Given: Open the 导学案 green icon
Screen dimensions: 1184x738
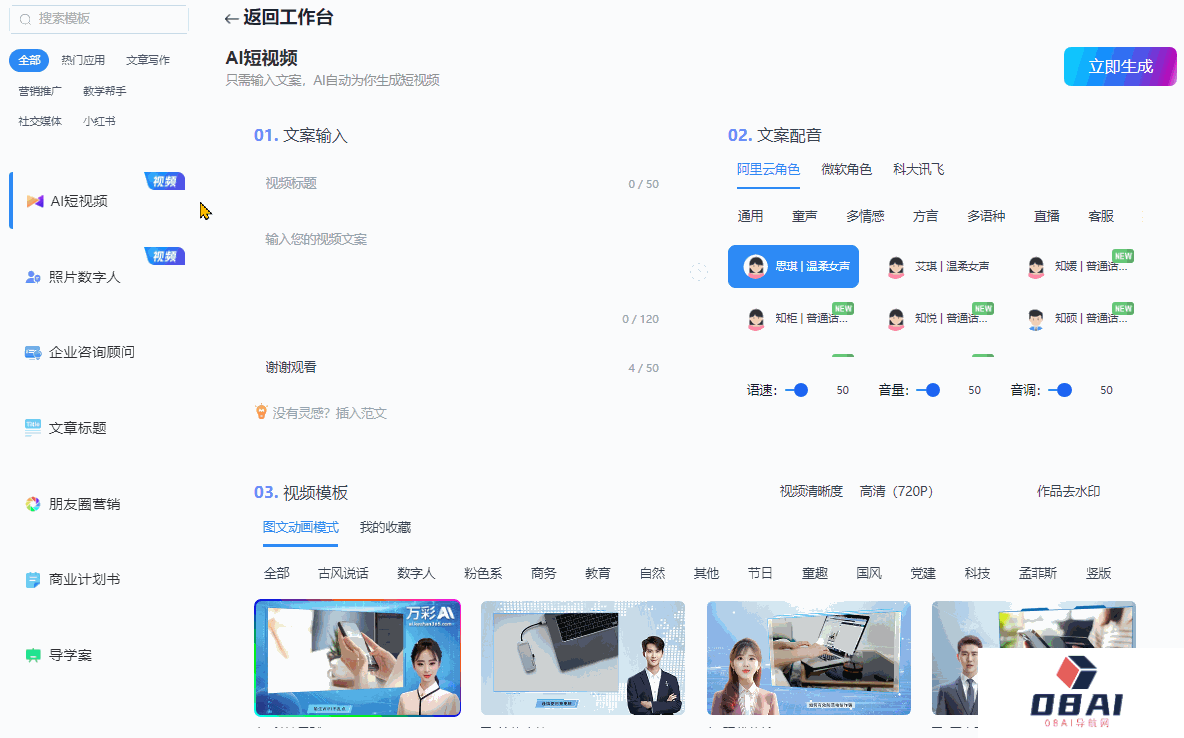Looking at the screenshot, I should click(x=33, y=656).
